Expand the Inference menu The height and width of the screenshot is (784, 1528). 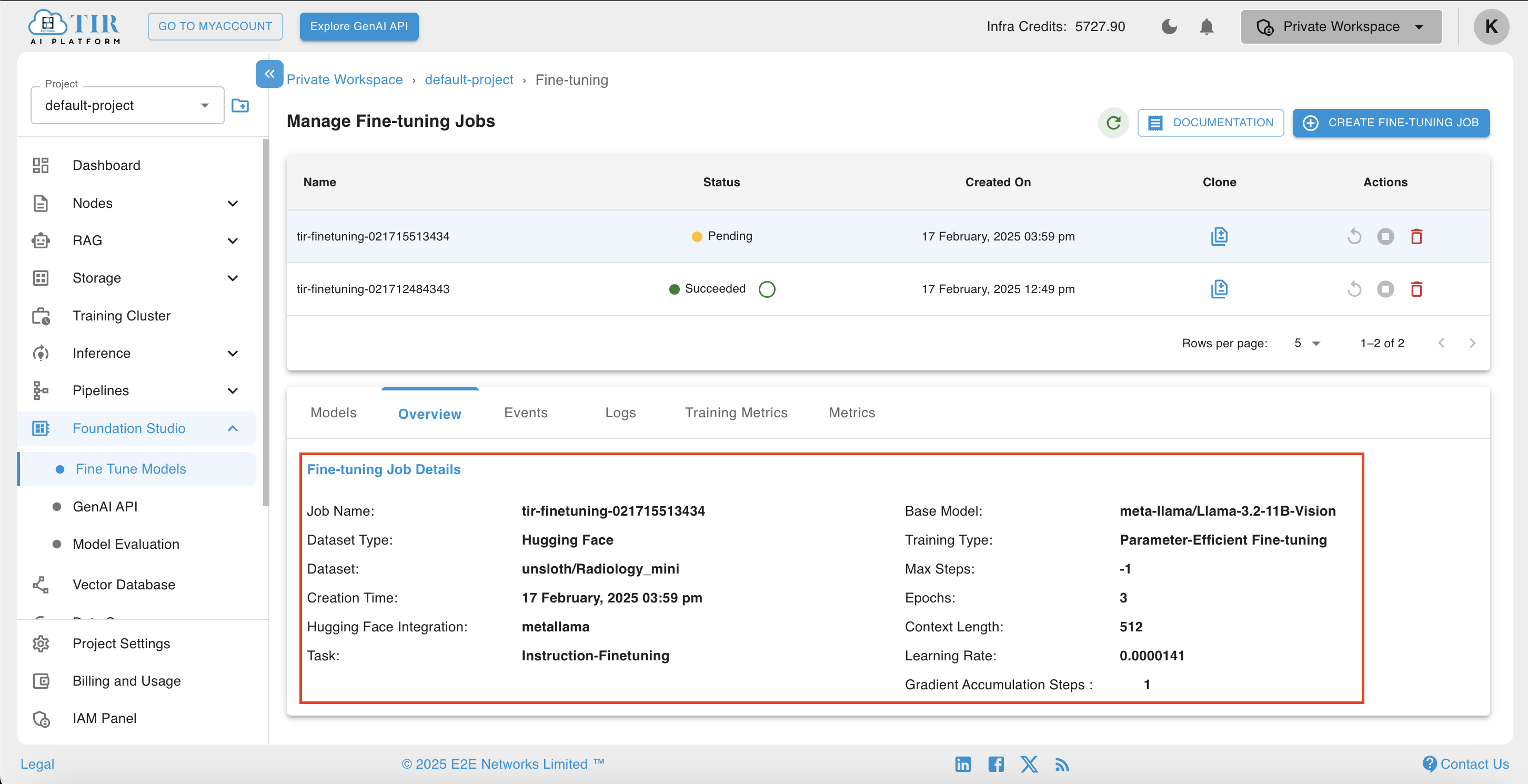click(136, 353)
